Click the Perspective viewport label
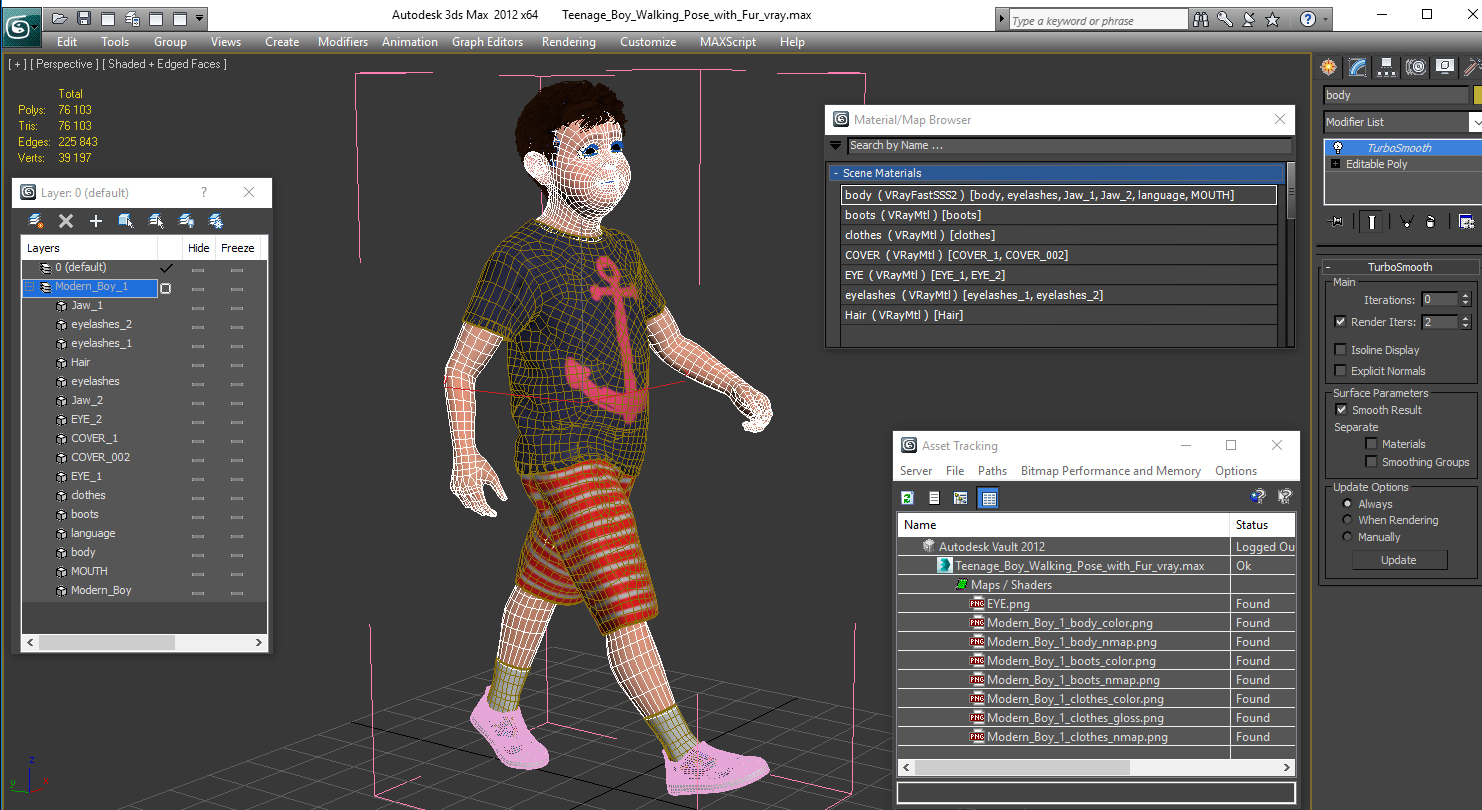Viewport: 1482px width, 810px height. [x=64, y=64]
